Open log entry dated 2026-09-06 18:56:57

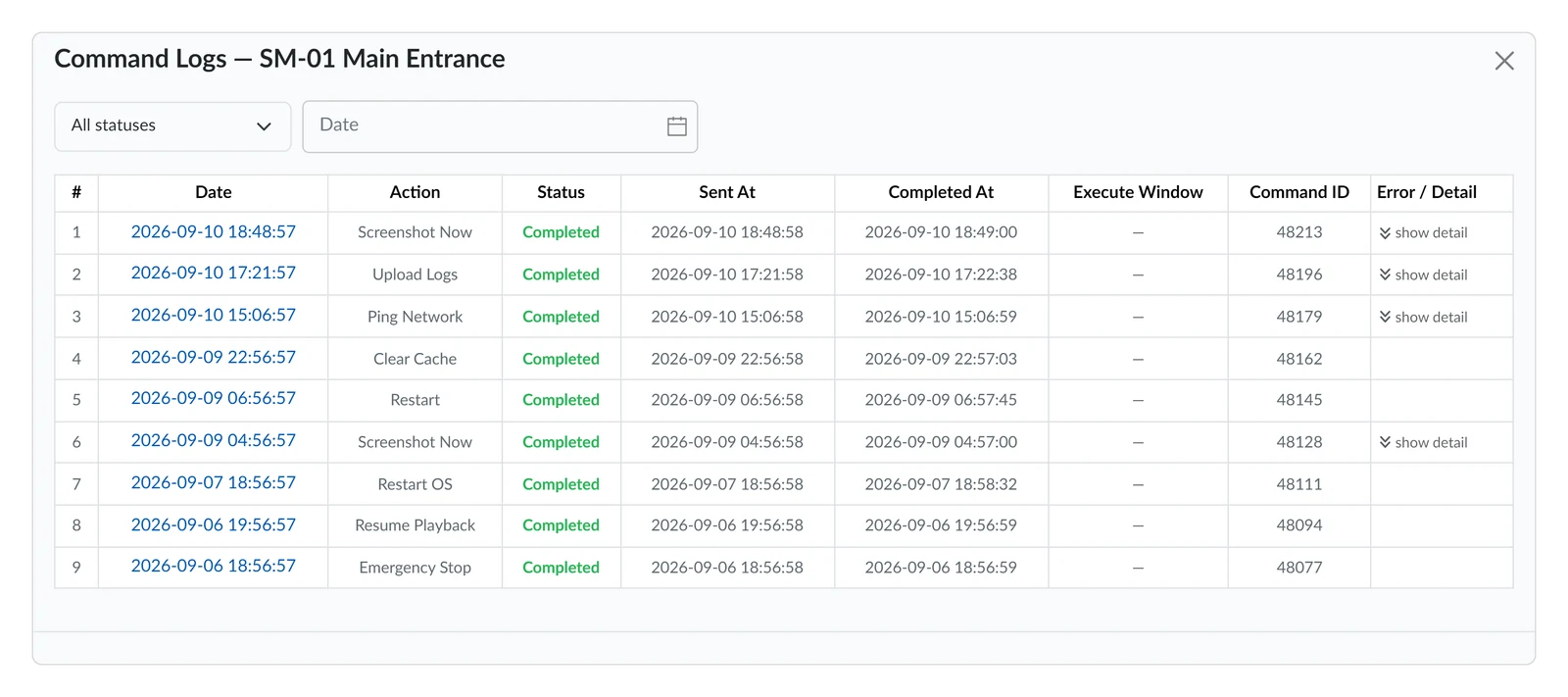(x=214, y=567)
